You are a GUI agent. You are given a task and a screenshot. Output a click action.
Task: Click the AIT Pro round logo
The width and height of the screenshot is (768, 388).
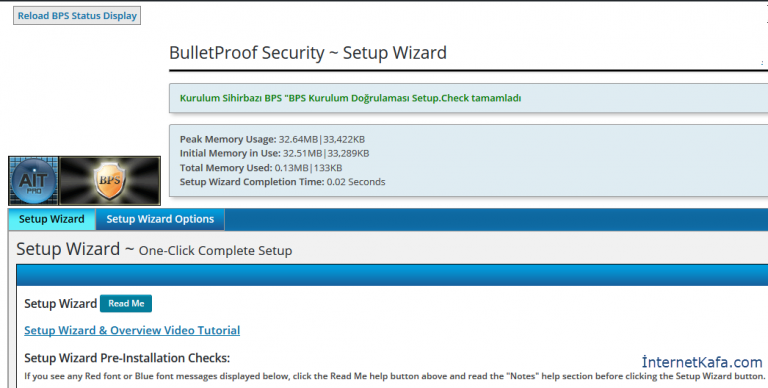33,181
